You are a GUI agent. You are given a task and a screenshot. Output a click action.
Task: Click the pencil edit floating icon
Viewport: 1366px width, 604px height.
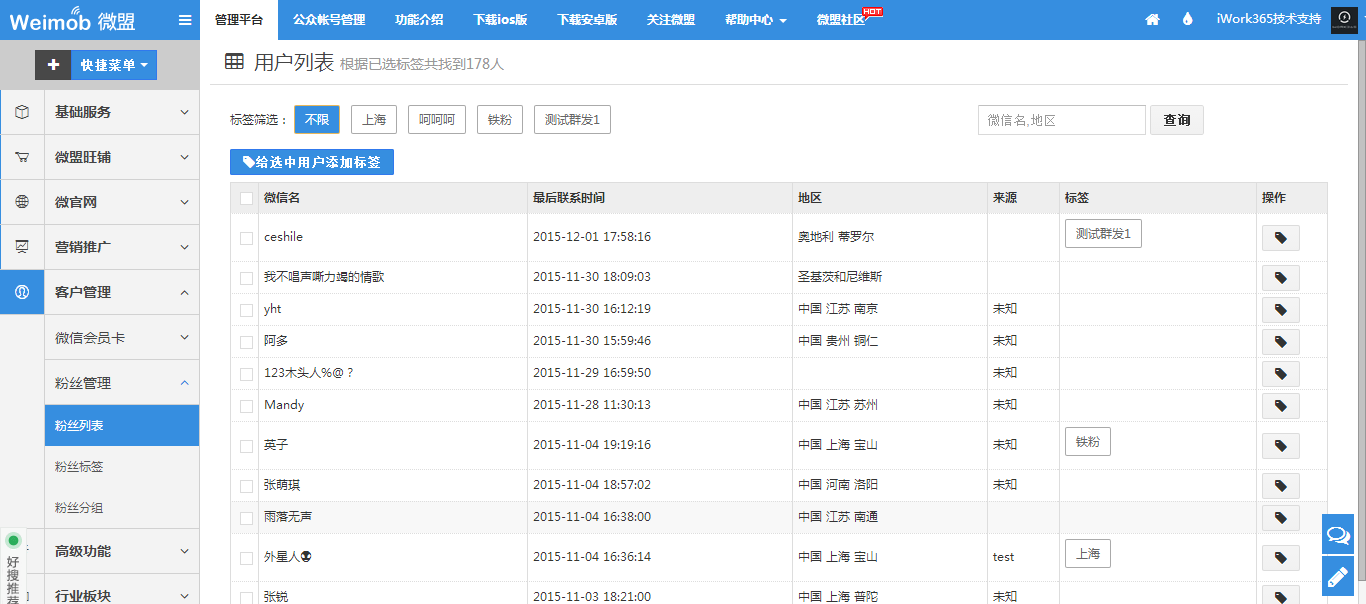1338,577
